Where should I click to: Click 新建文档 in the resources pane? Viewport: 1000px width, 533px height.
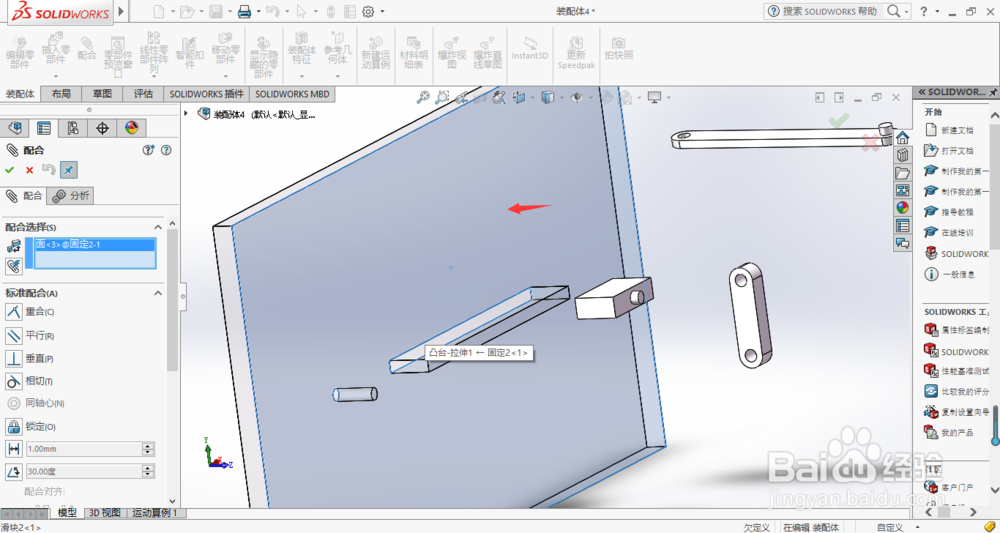click(957, 130)
